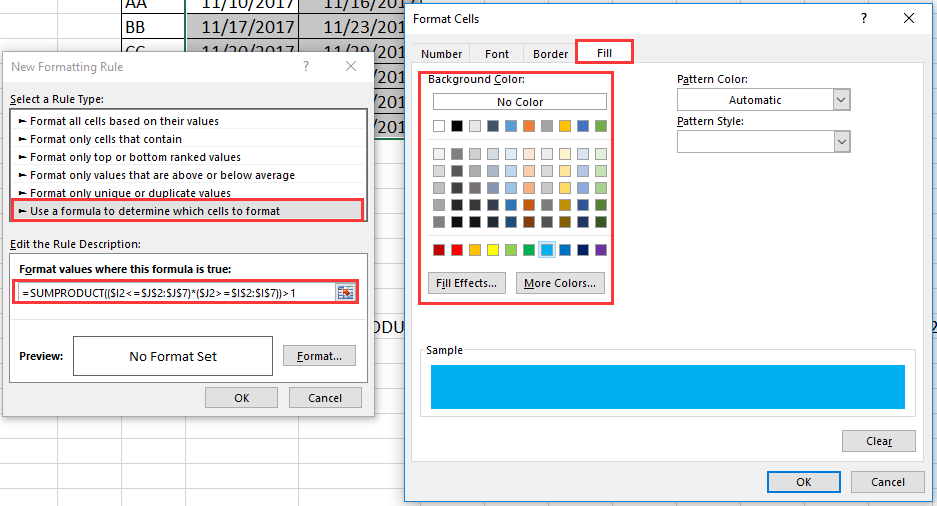The height and width of the screenshot is (506, 937).
Task: Choose the No Color option
Action: point(519,102)
